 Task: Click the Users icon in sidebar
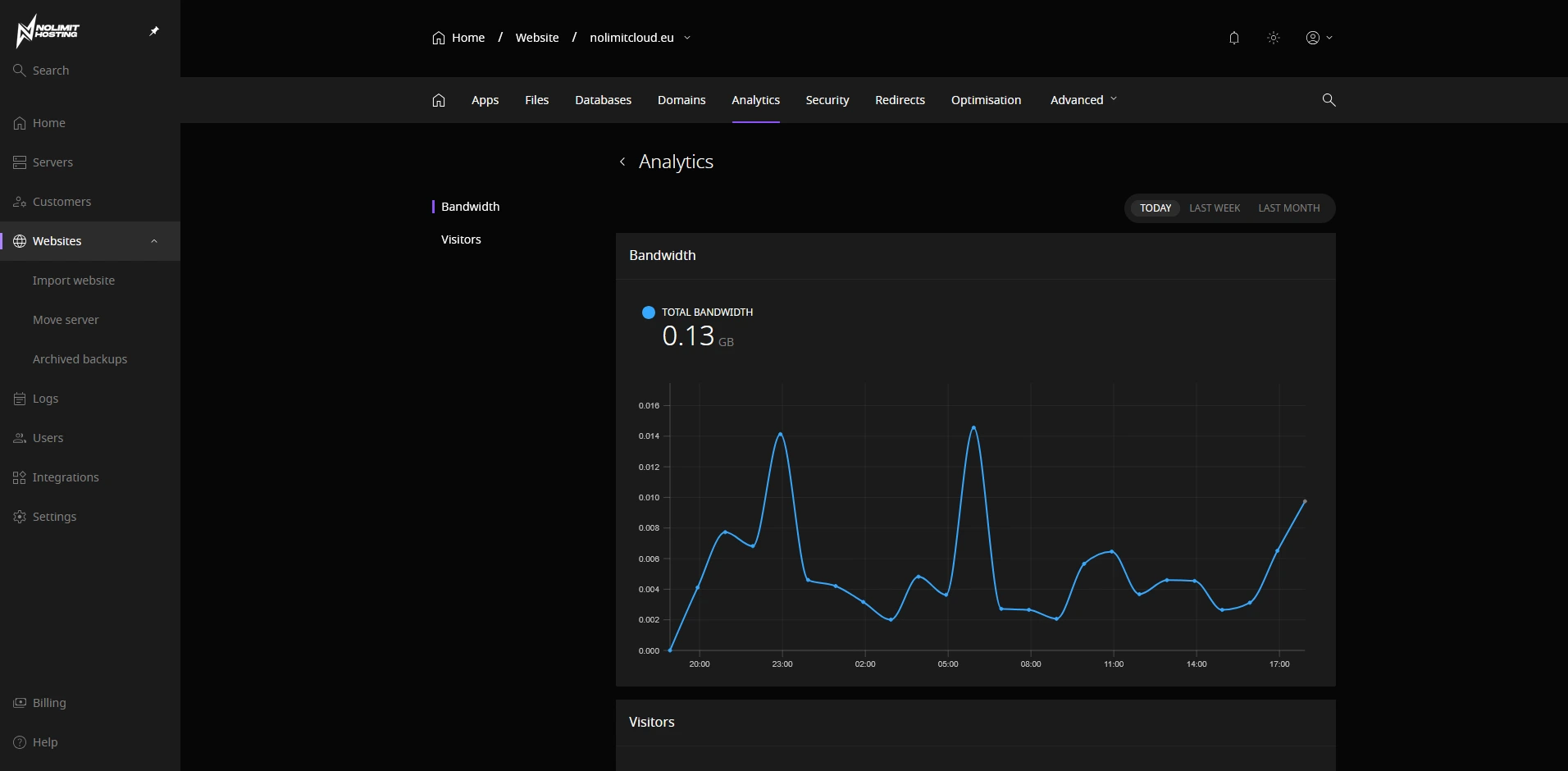point(20,438)
